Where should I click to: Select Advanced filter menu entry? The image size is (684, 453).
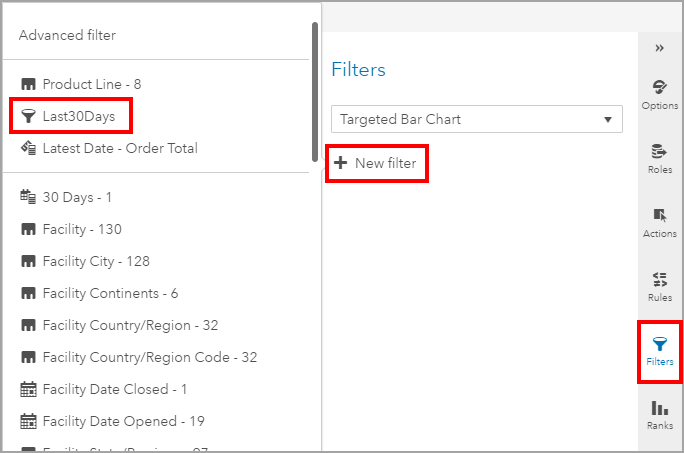click(x=67, y=35)
